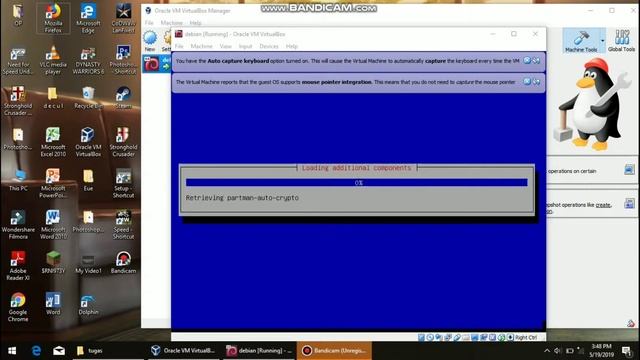Select Adobe Reader XI desktop icon
This screenshot has height=360, width=640.
pyautogui.click(x=18, y=266)
